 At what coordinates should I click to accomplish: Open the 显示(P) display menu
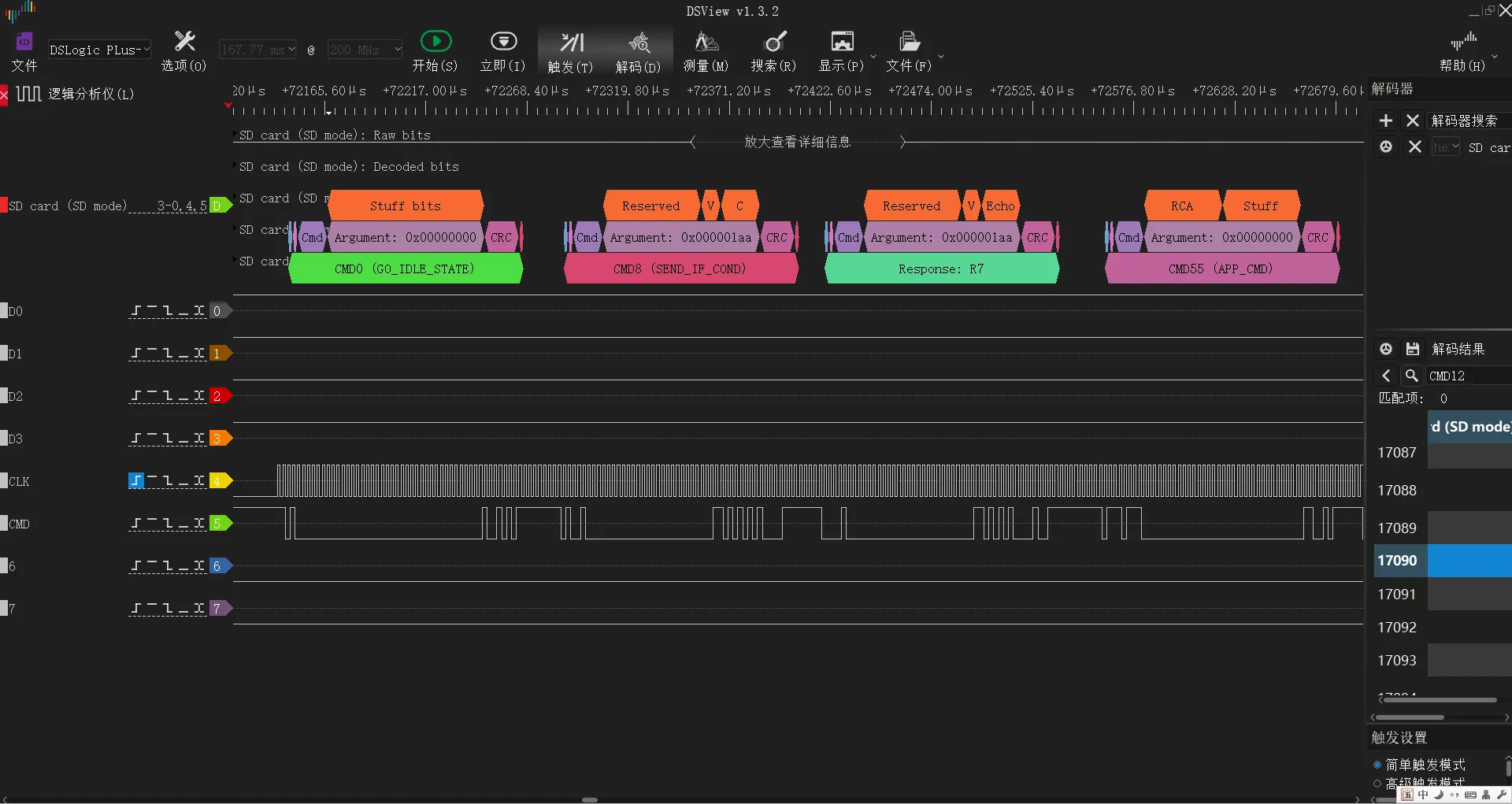coord(842,50)
